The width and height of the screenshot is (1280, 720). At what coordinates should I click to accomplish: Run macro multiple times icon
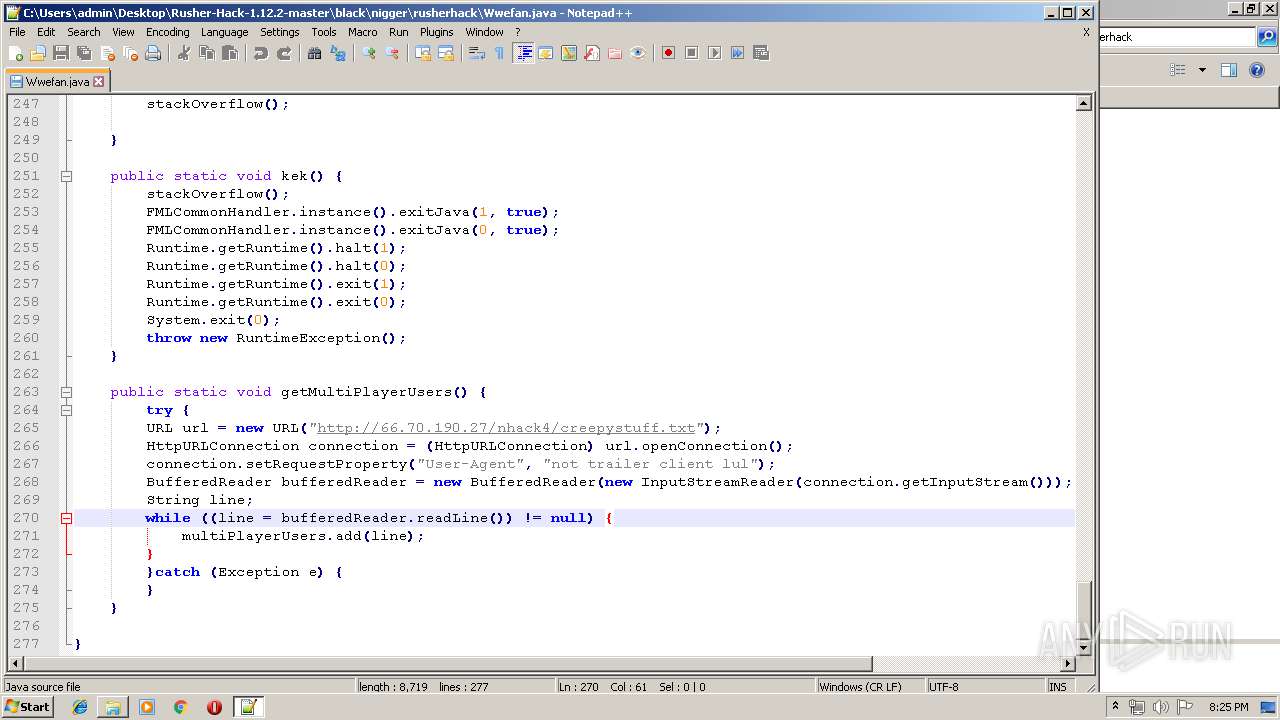[x=737, y=53]
